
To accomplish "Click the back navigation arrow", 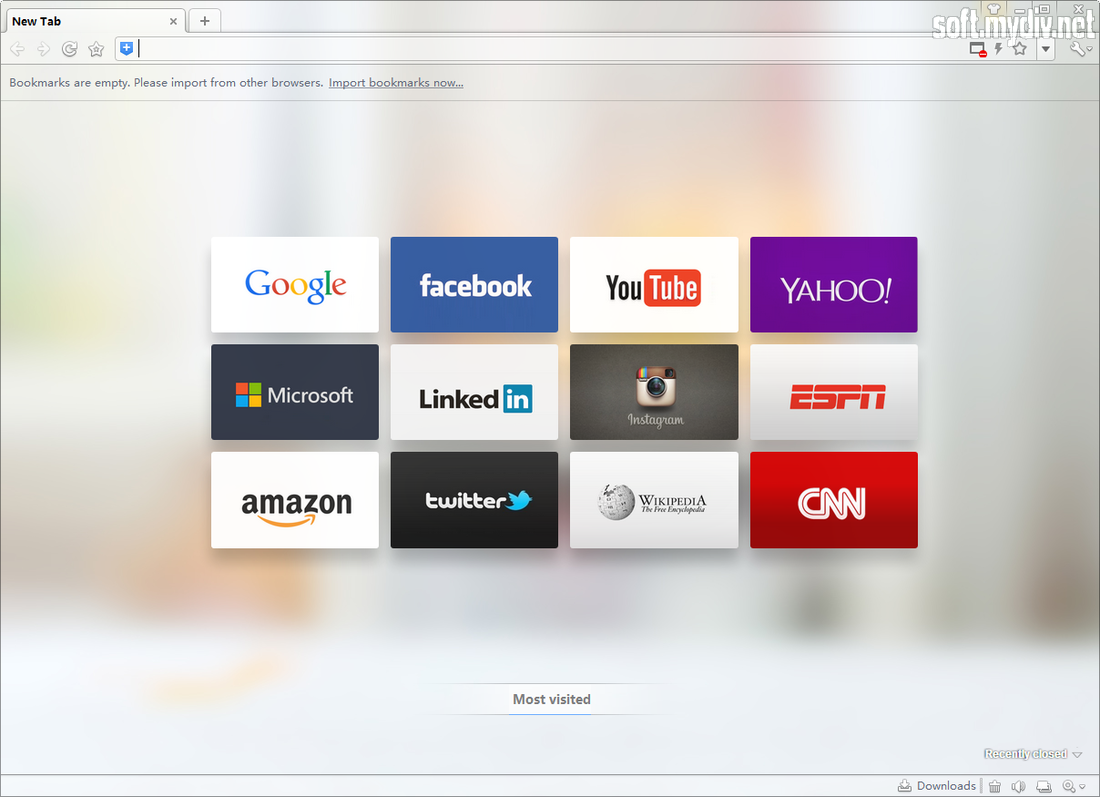I will tap(18, 49).
